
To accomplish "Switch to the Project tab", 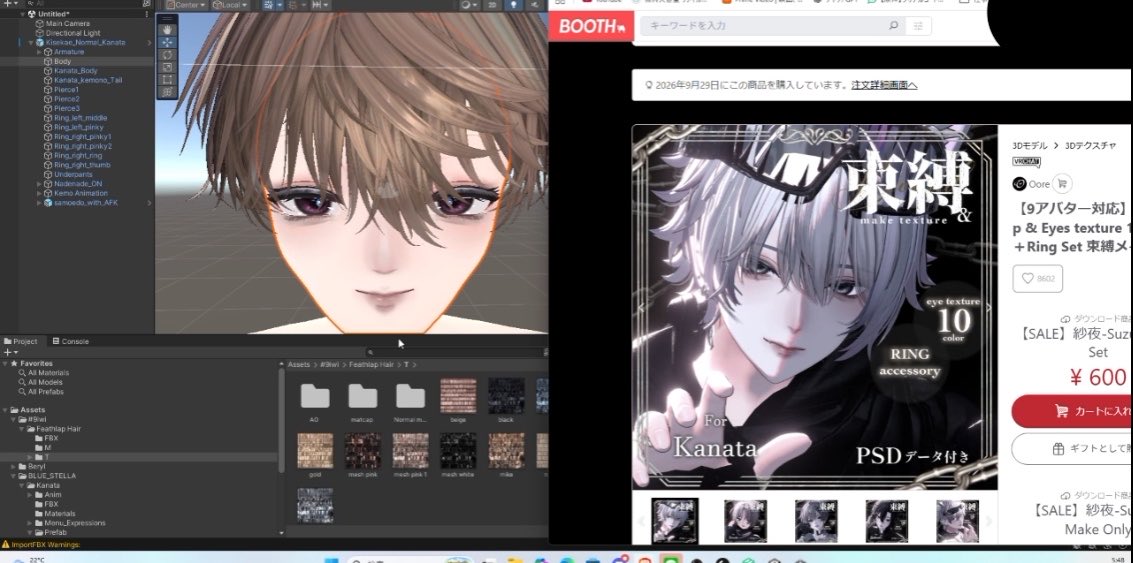I will point(20,341).
